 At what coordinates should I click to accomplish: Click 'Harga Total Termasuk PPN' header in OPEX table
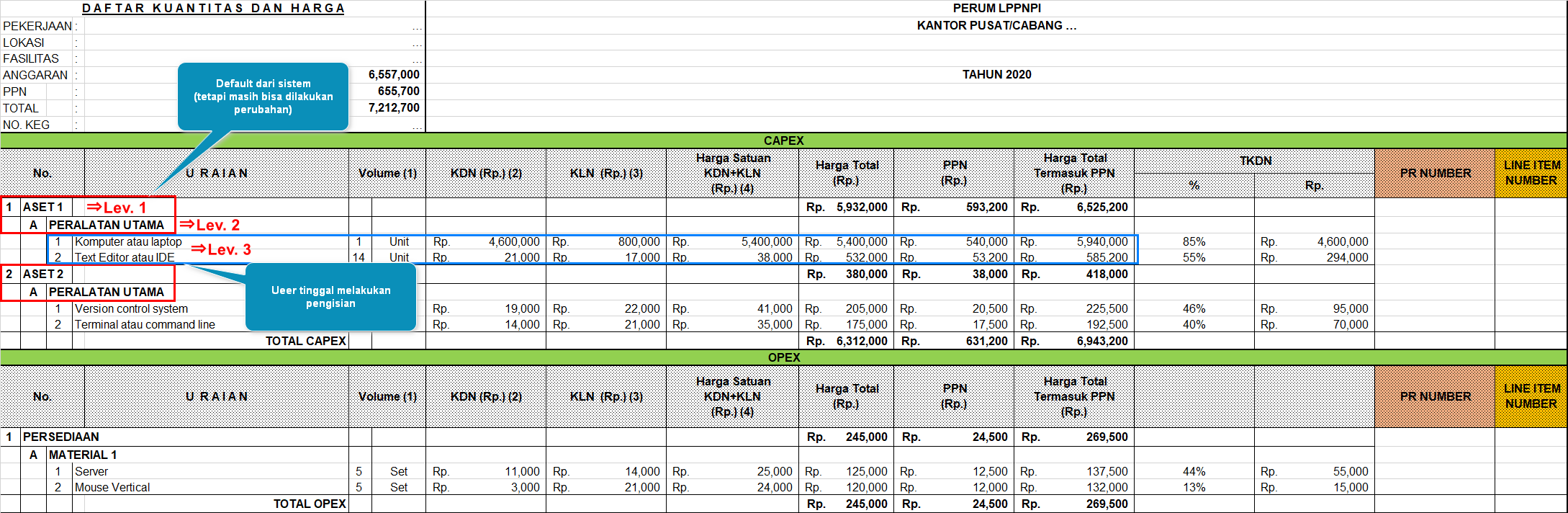[x=1074, y=396]
